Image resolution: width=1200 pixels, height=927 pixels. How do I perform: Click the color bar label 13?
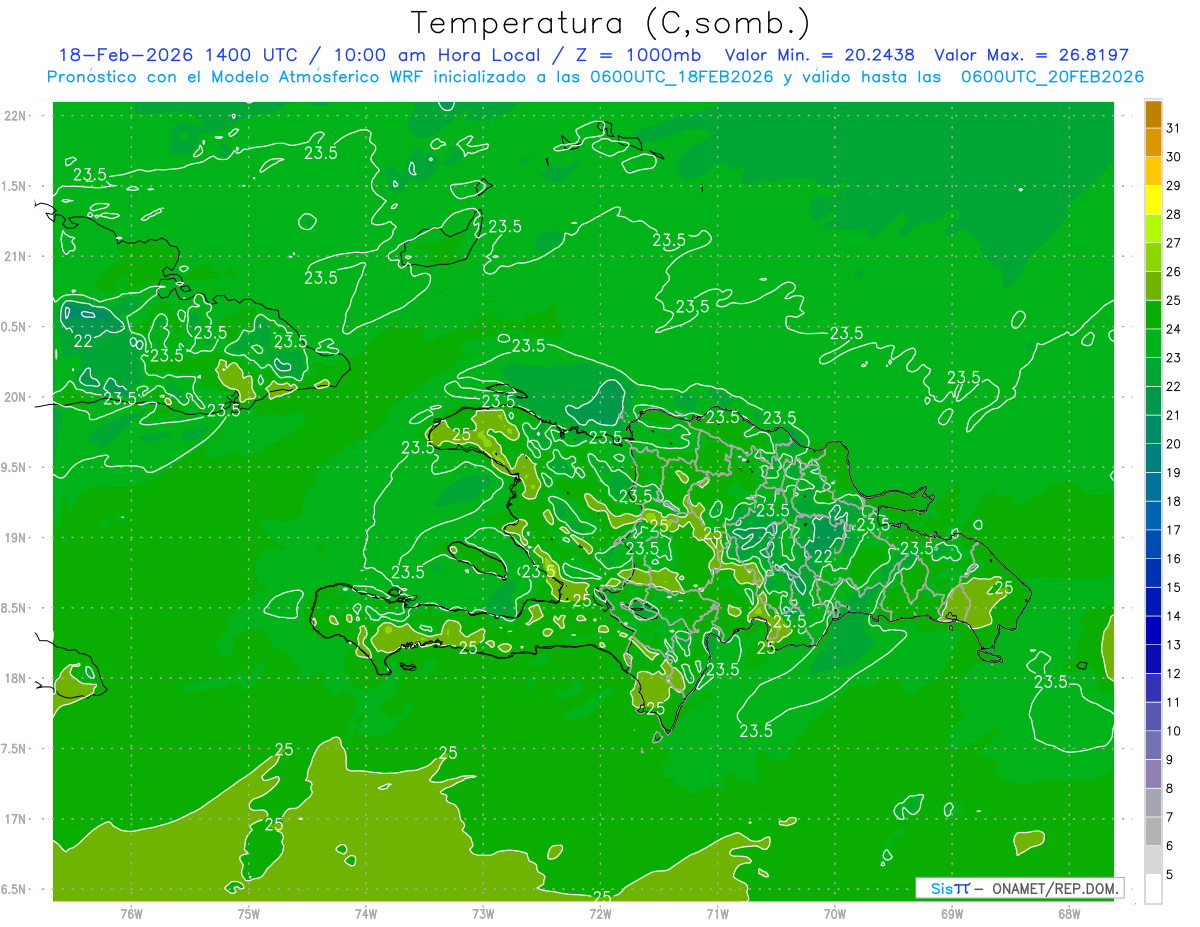(x=1174, y=645)
